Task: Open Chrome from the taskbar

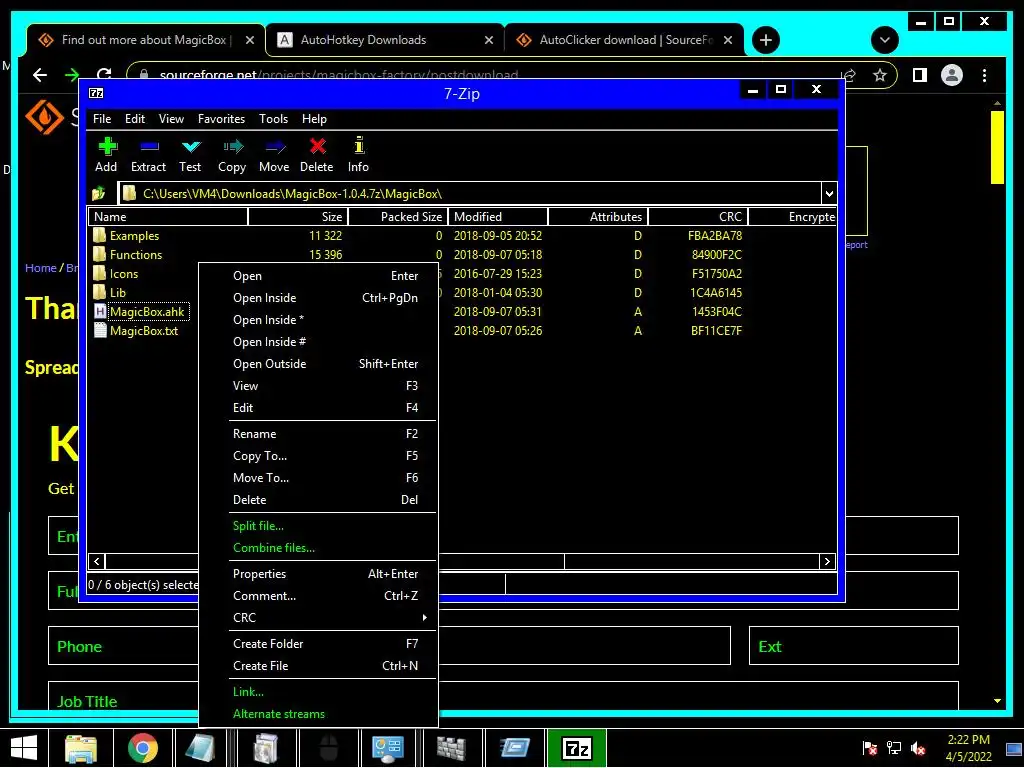Action: pos(142,748)
